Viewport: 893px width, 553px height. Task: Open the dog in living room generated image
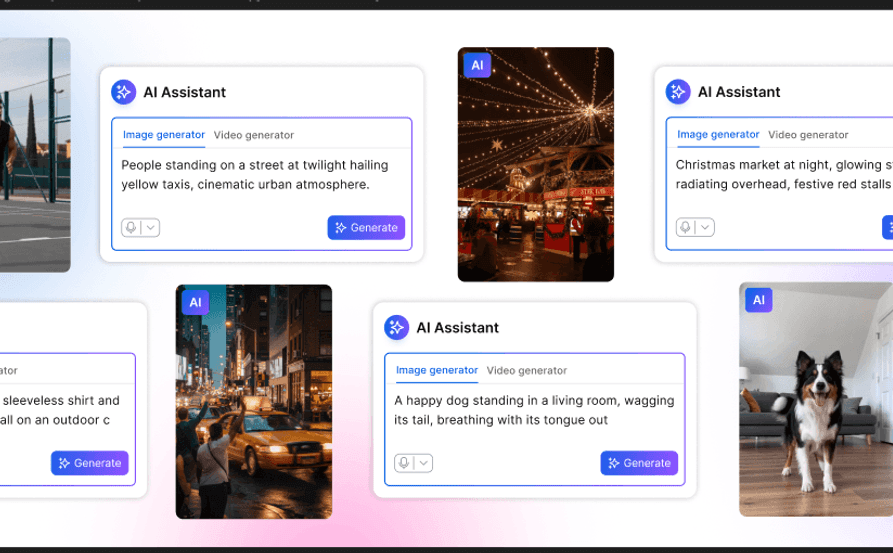[x=816, y=399]
